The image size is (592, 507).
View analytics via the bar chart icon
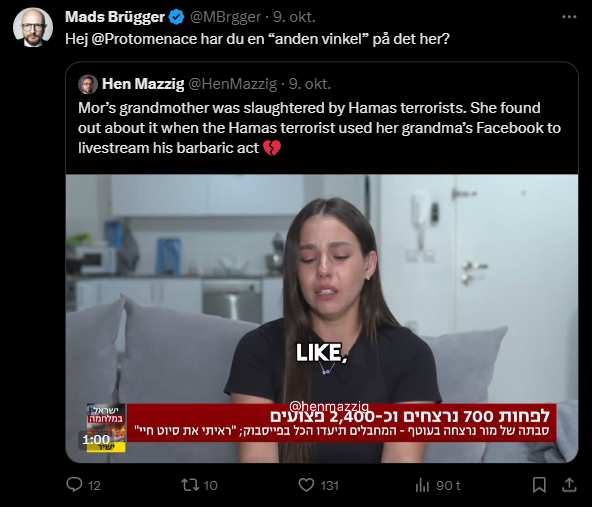[422, 485]
